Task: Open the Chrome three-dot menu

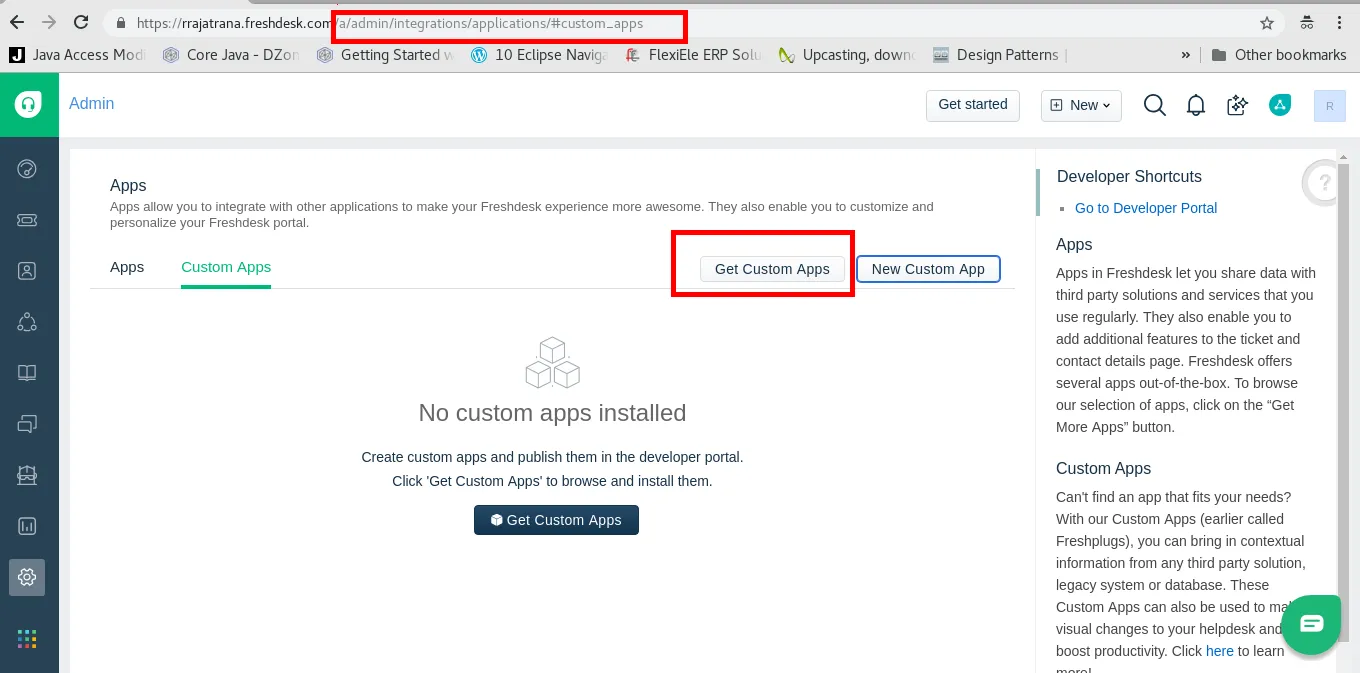Action: (1340, 23)
